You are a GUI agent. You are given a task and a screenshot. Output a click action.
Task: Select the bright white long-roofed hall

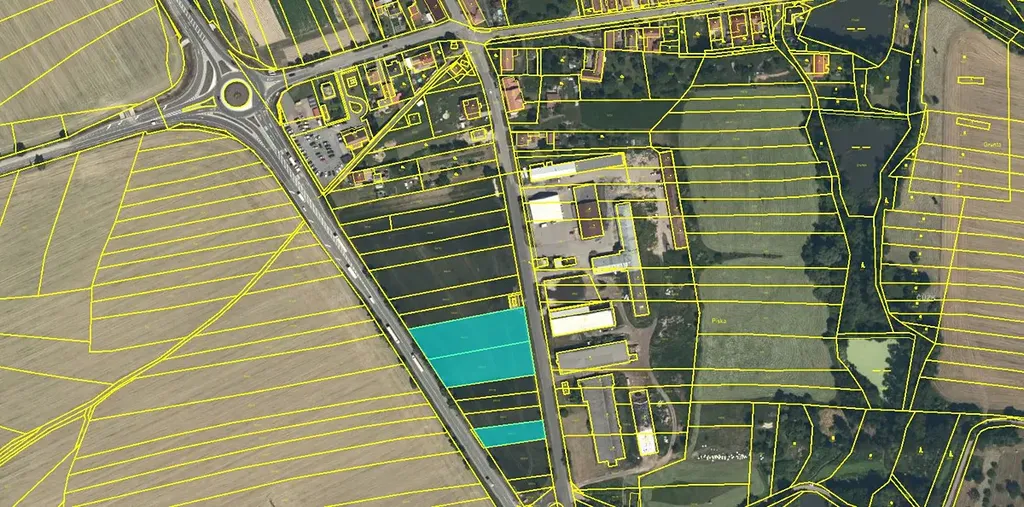coord(582,321)
